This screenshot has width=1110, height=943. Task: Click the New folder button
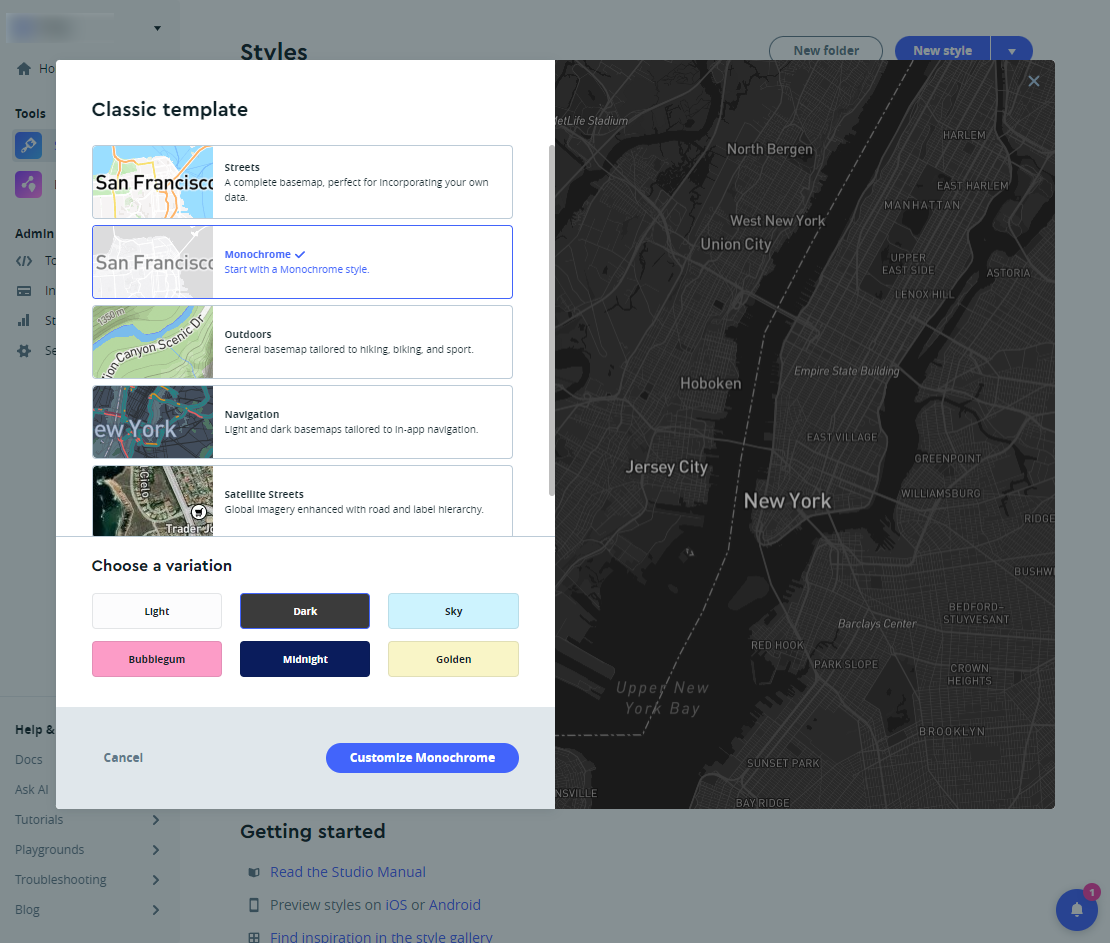click(x=825, y=50)
